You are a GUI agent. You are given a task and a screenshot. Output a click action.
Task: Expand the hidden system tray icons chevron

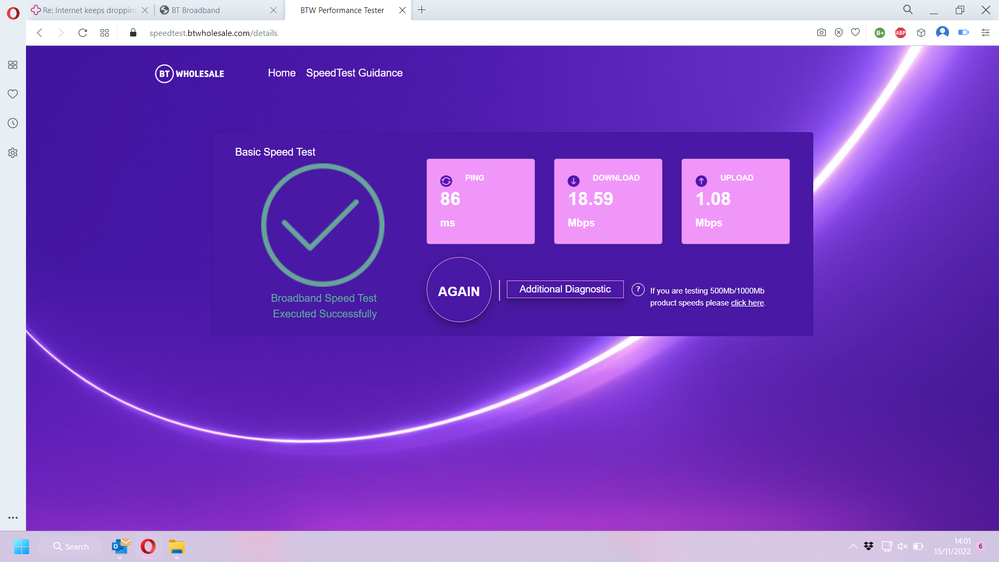[852, 547]
